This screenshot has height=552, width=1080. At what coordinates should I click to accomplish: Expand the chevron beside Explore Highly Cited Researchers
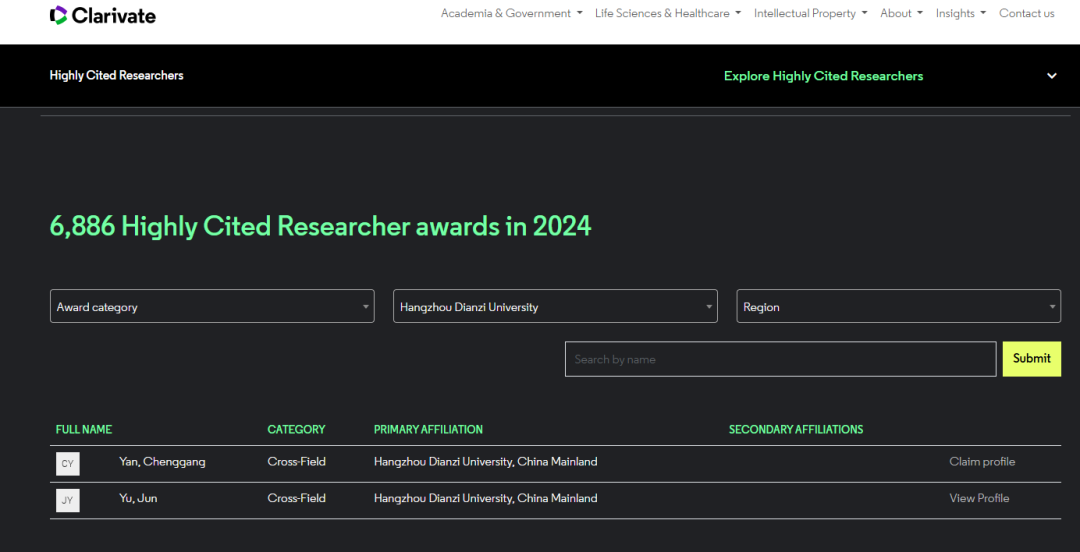(x=1052, y=76)
